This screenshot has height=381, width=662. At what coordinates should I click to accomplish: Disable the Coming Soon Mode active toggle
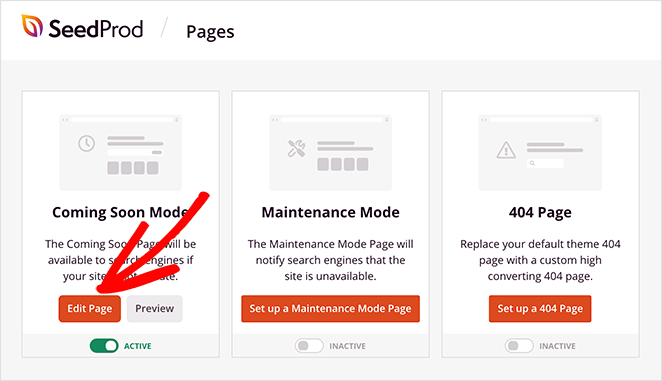coord(104,346)
